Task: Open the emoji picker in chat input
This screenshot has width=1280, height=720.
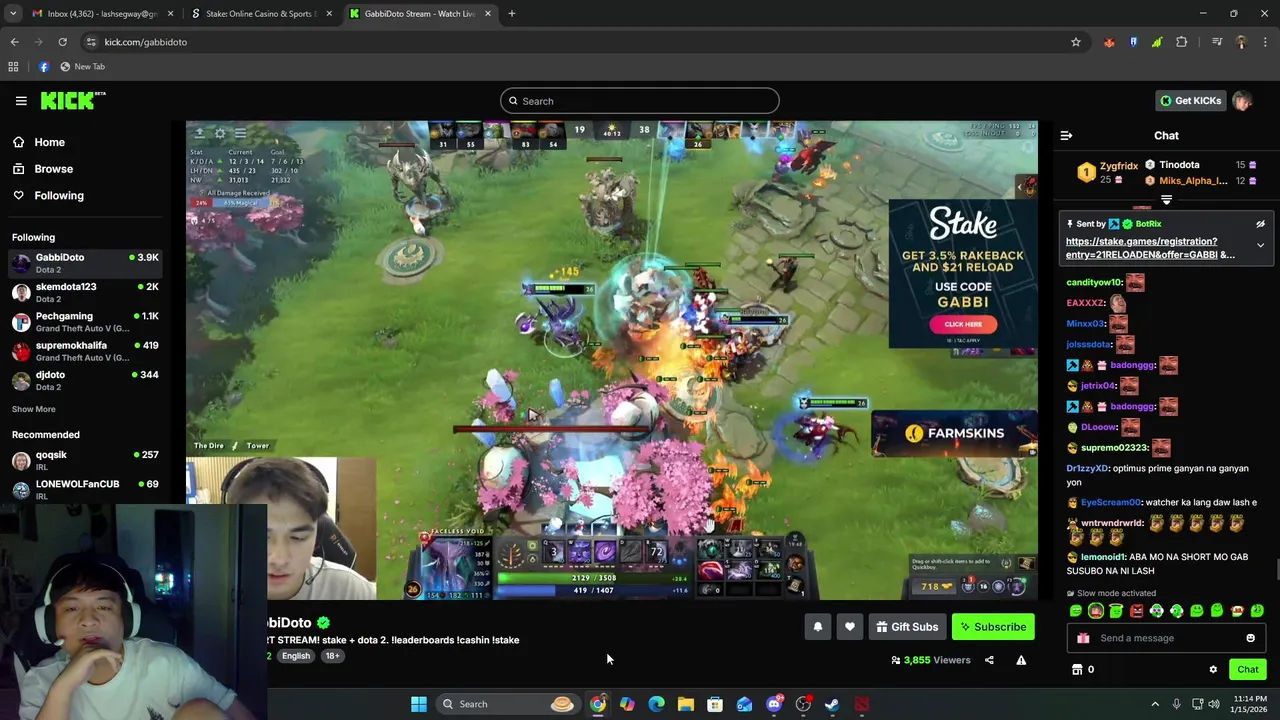Action: coord(1250,638)
